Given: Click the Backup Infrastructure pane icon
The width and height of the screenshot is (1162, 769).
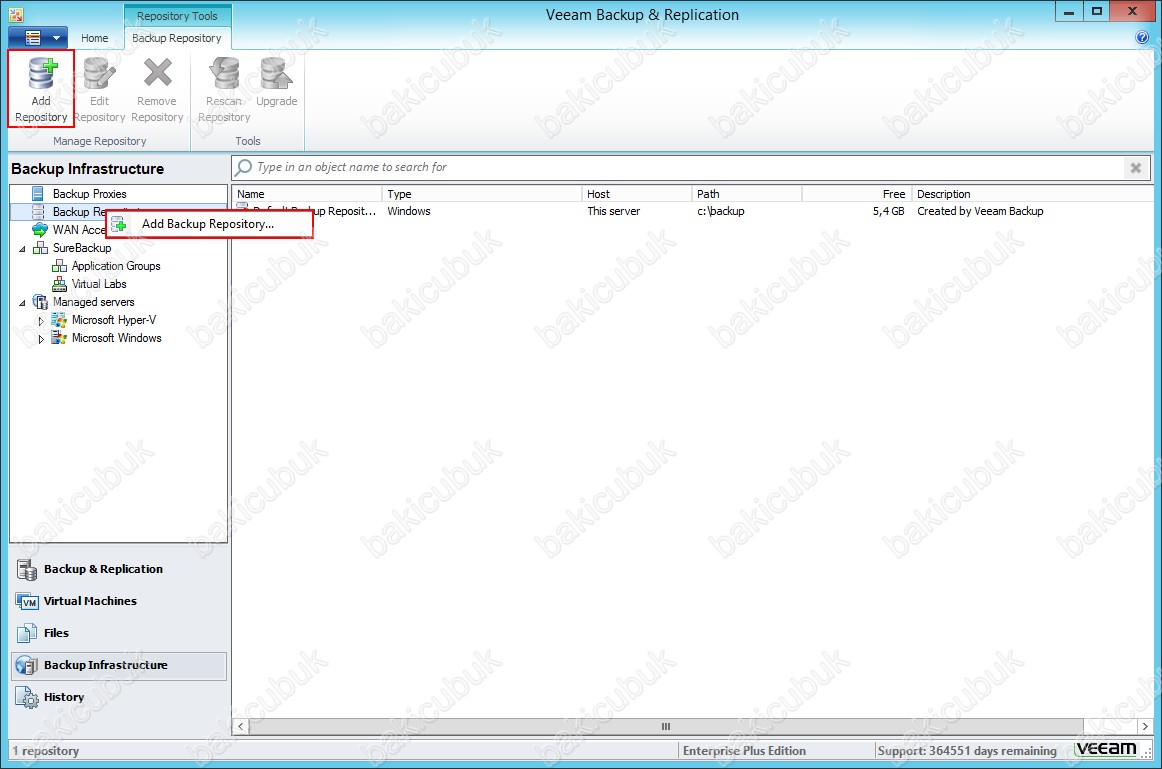Looking at the screenshot, I should pos(27,665).
